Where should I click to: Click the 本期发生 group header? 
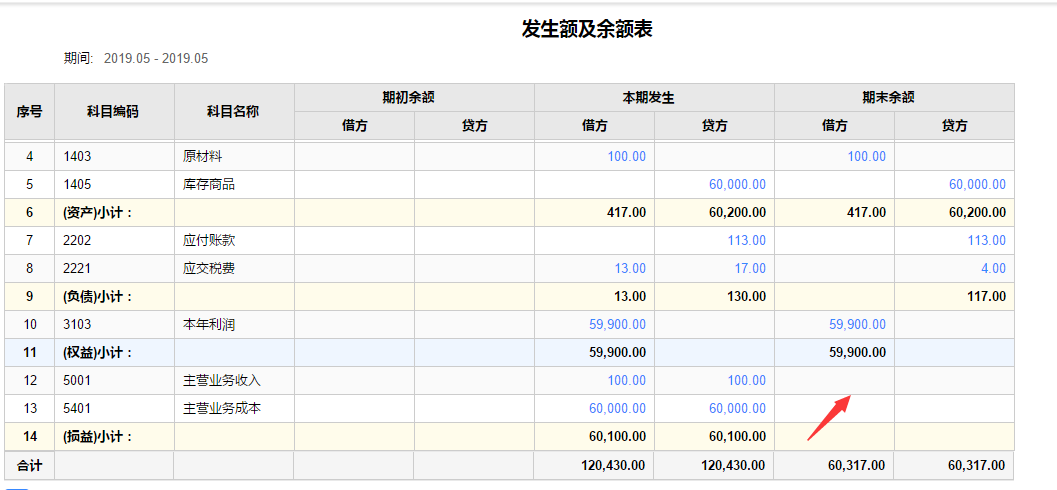click(654, 98)
